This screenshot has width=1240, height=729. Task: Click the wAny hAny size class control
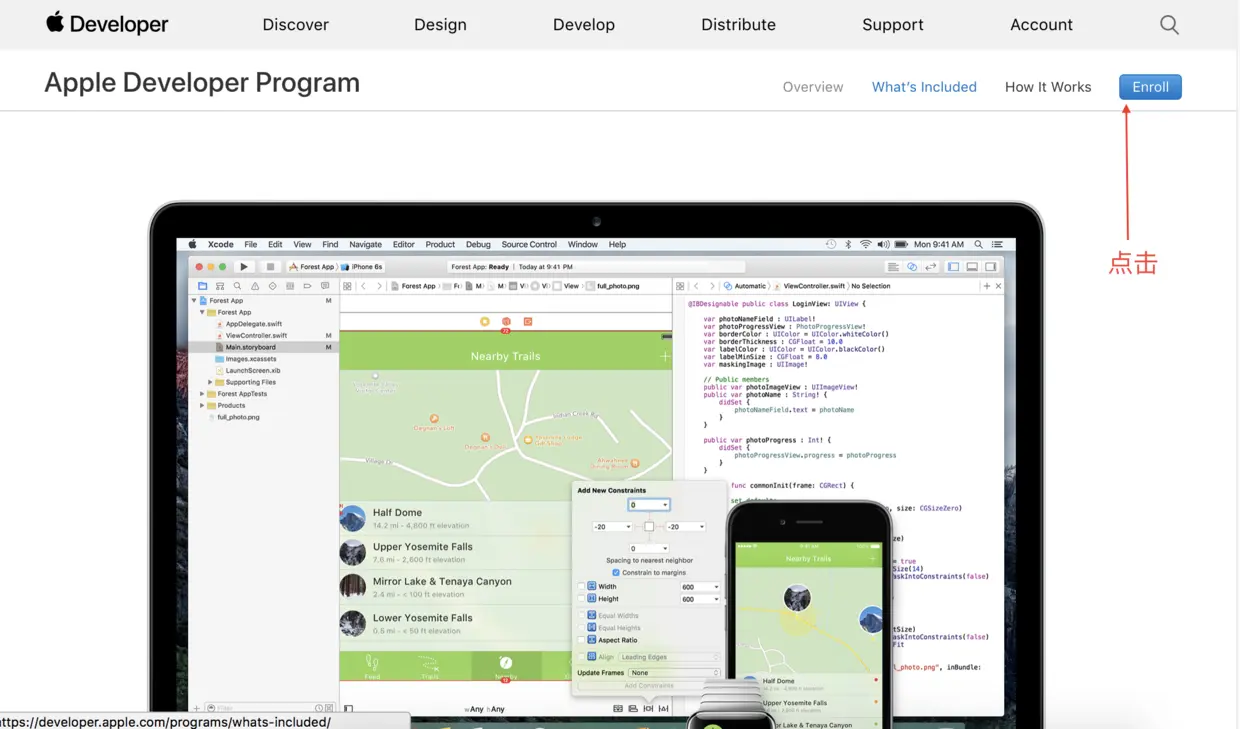point(485,709)
